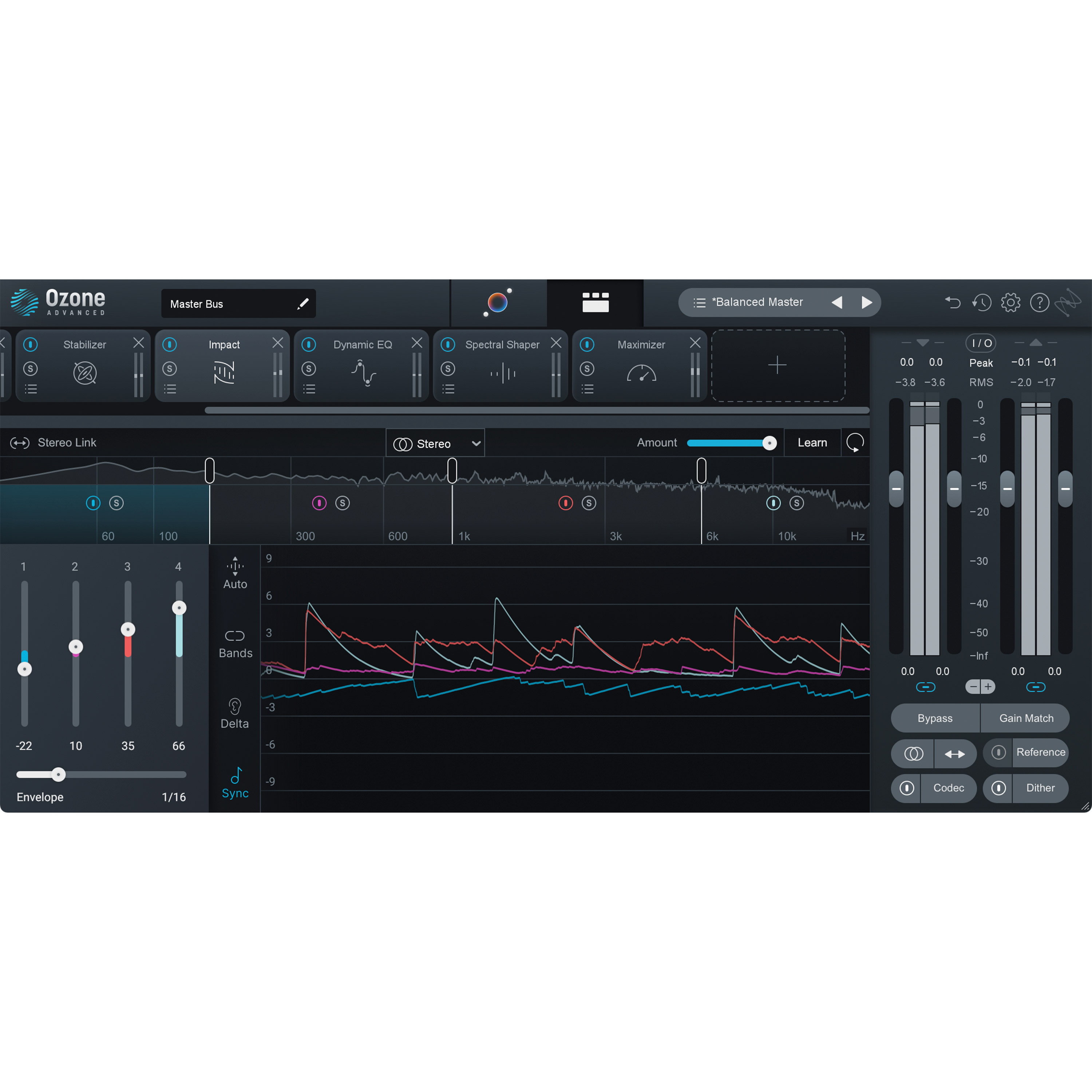Open the Bands view icon

[235, 635]
